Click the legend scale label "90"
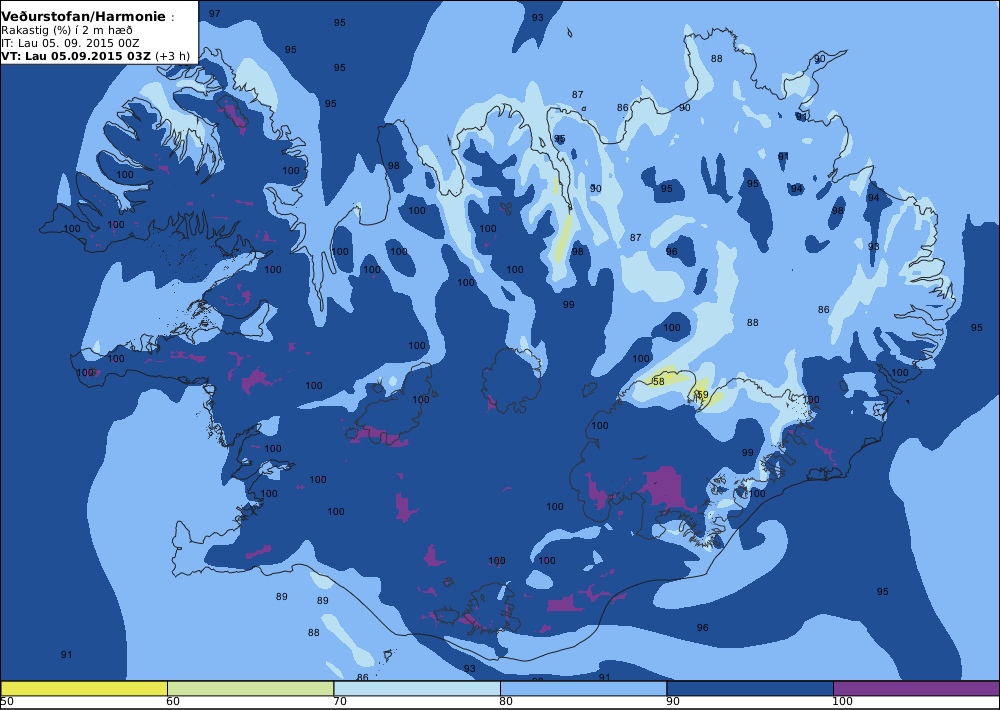This screenshot has width=1000, height=710. (673, 702)
